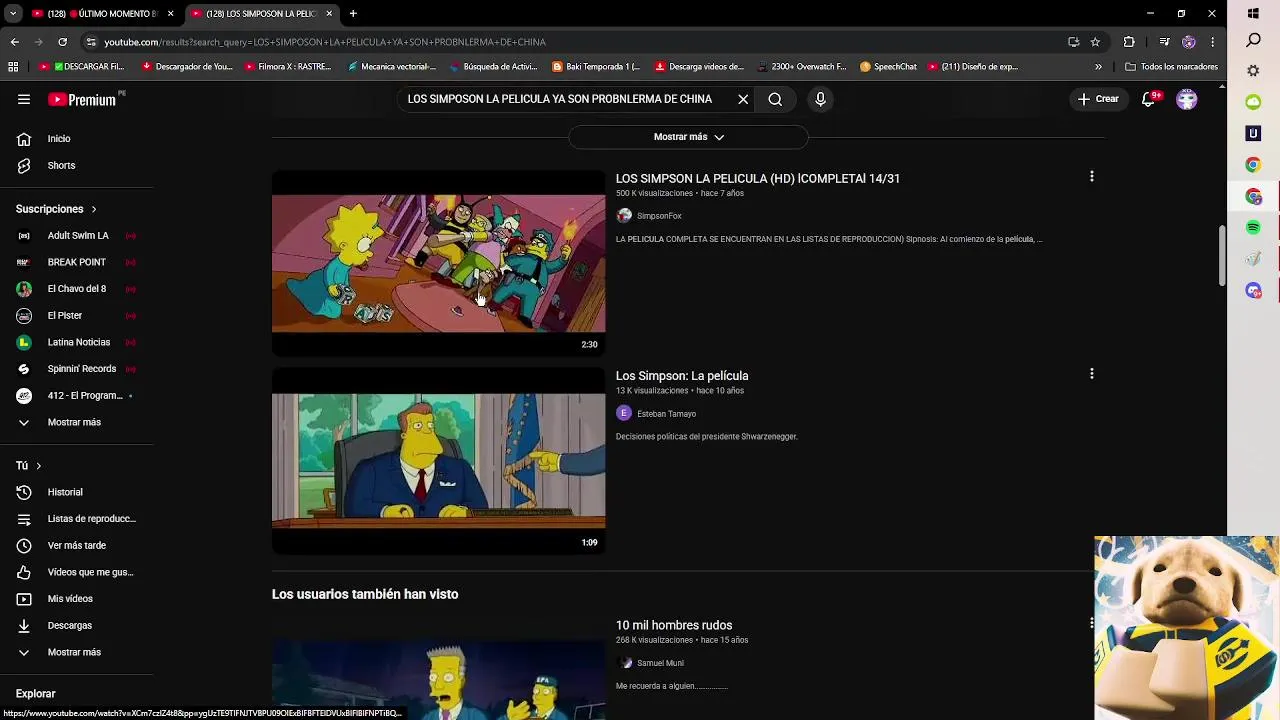Play the 1:09 president Schwarzenegger thumbnail
The width and height of the screenshot is (1280, 720).
438,461
